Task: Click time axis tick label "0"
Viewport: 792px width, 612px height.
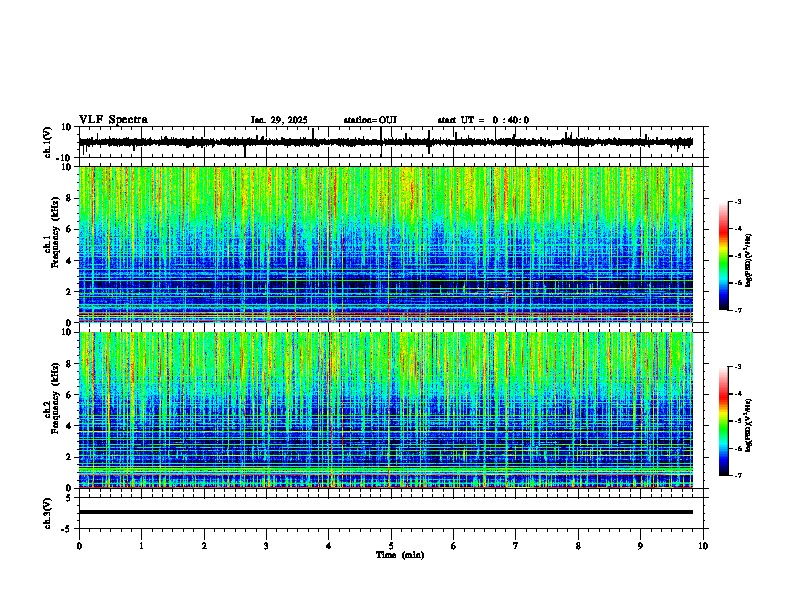Action: 79,546
